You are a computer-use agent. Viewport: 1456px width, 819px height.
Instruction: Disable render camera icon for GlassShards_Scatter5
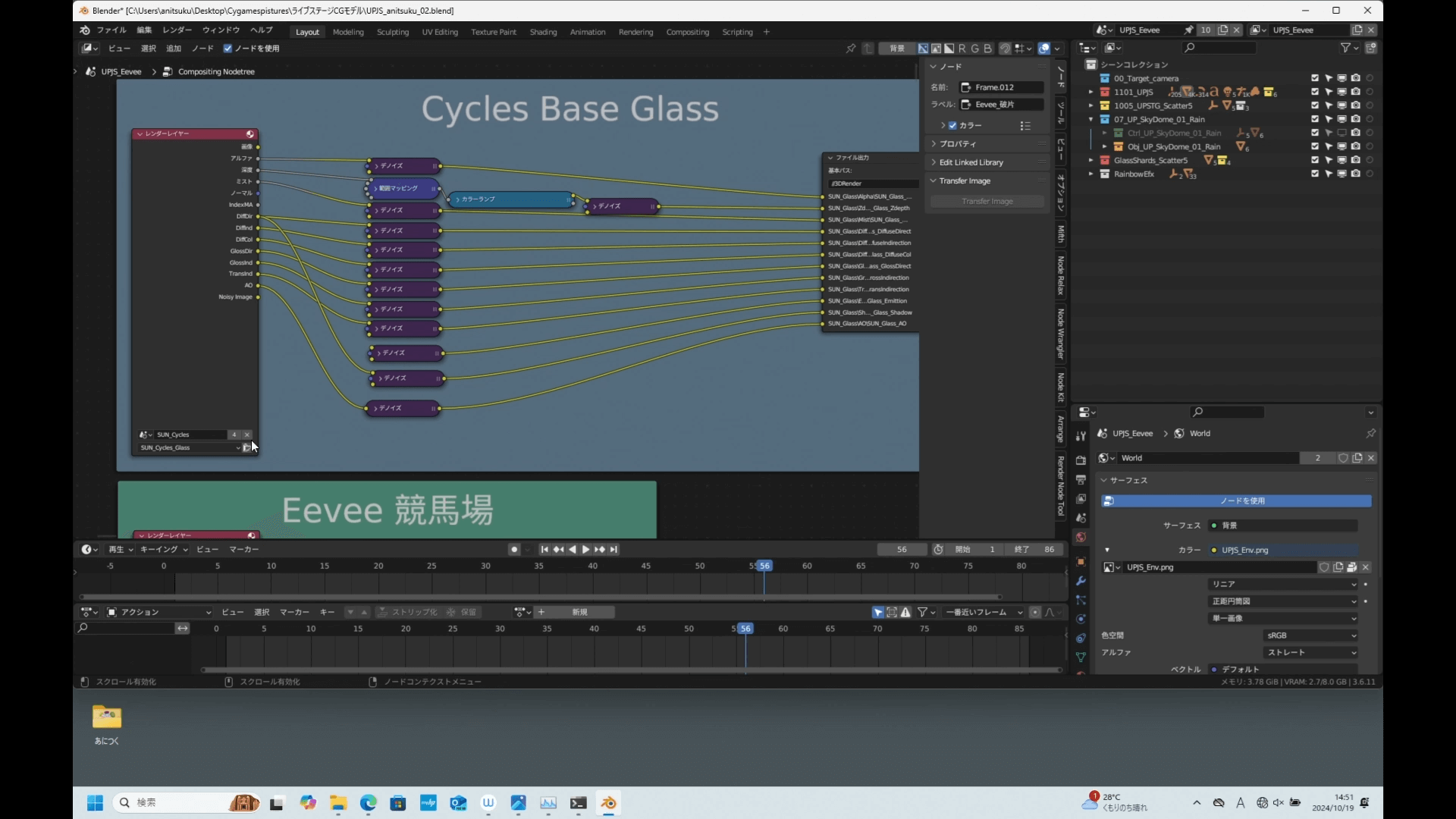1355,160
